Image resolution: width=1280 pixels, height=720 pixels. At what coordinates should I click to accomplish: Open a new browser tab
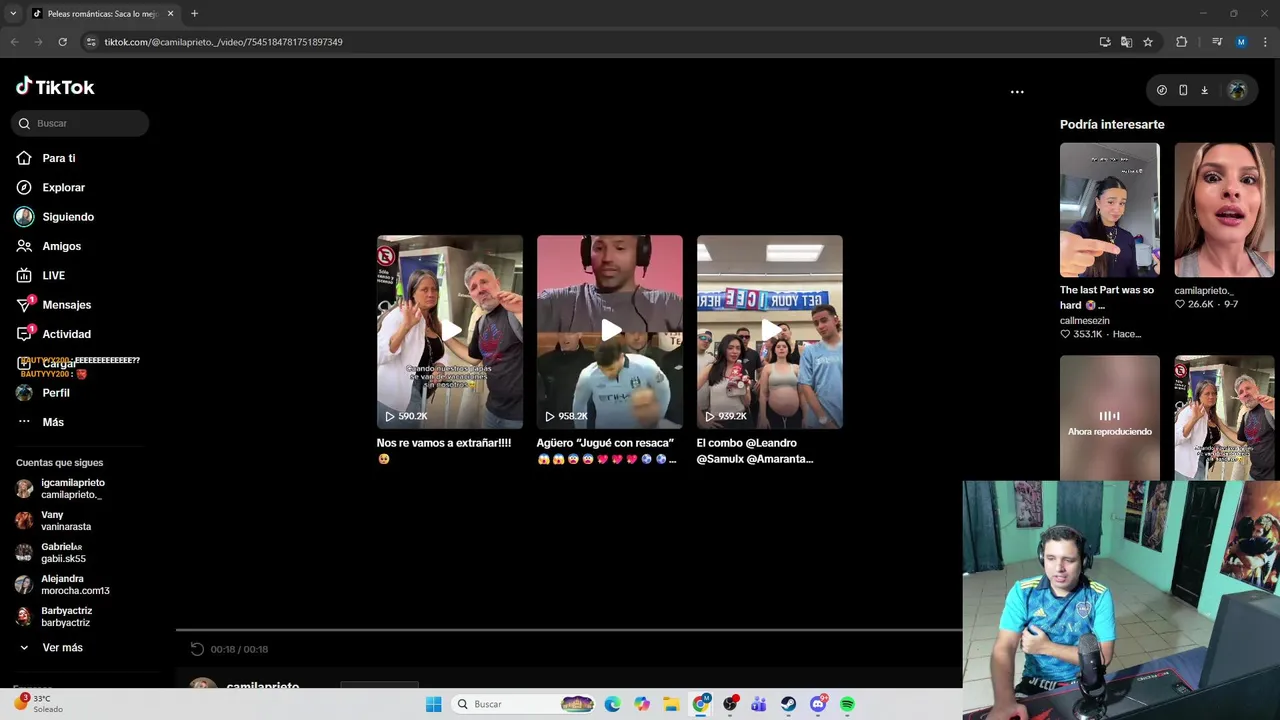pyautogui.click(x=194, y=14)
